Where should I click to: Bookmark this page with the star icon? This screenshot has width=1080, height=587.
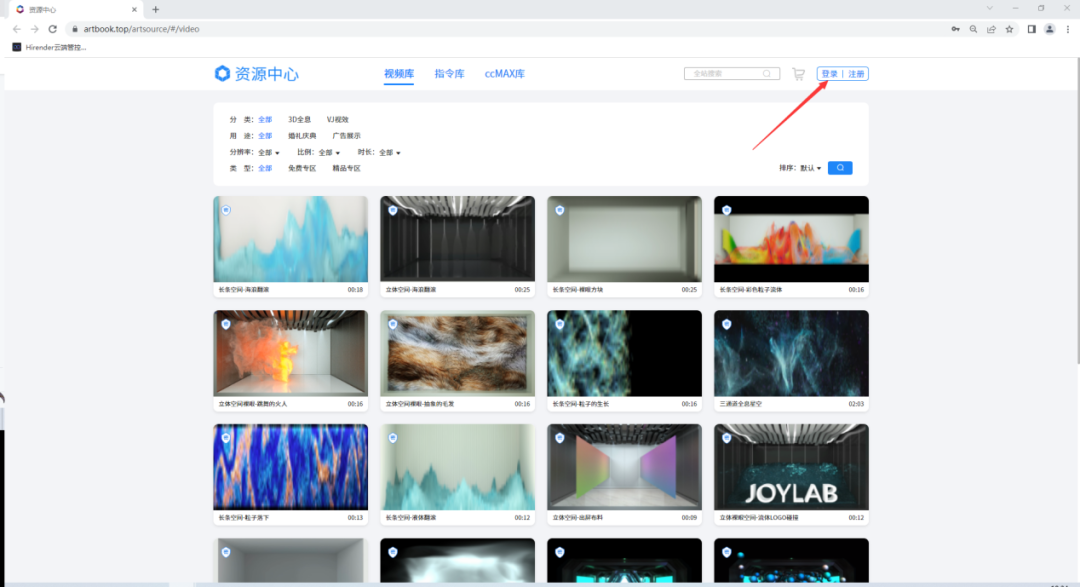tap(1009, 29)
